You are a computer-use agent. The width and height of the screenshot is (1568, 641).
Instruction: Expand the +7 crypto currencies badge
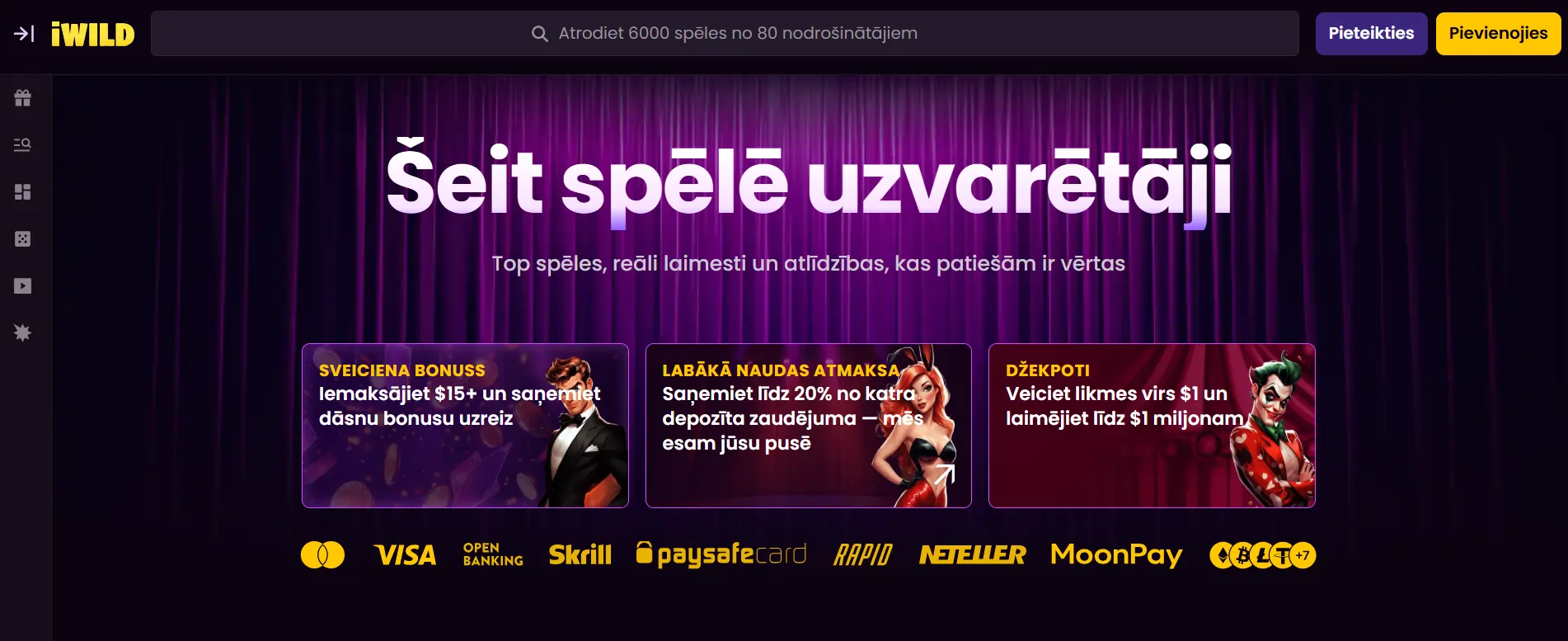(1303, 555)
